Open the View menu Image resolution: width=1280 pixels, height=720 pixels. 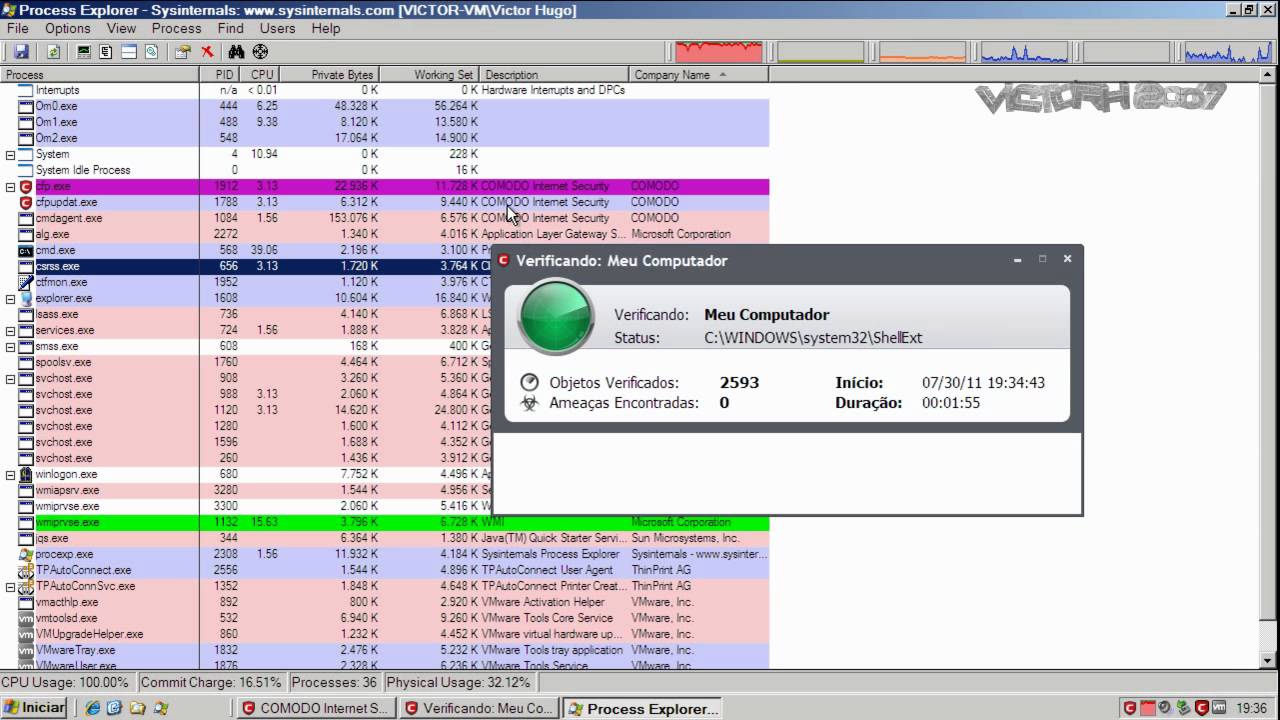[121, 28]
